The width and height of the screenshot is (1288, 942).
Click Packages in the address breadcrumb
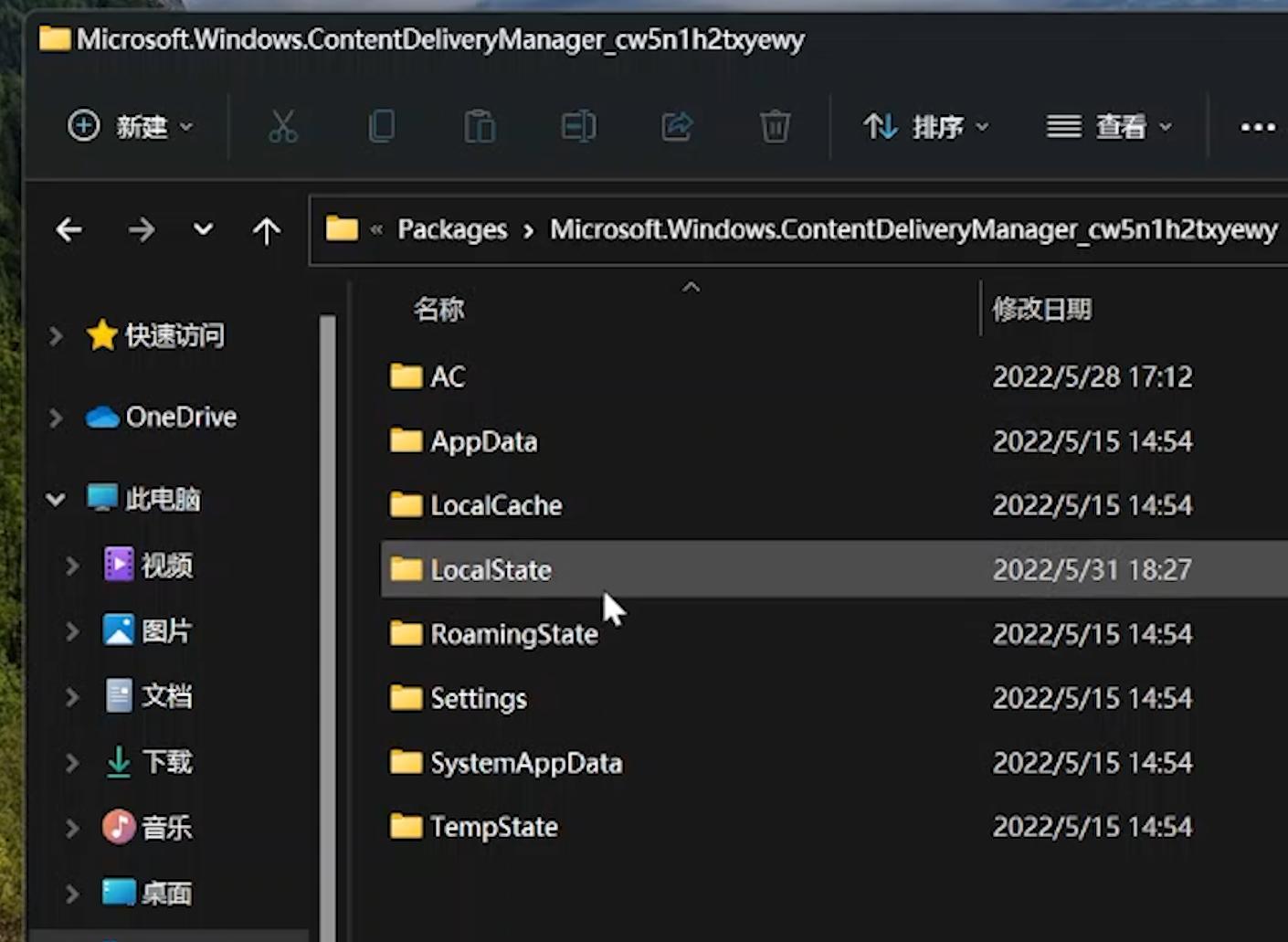pos(452,229)
